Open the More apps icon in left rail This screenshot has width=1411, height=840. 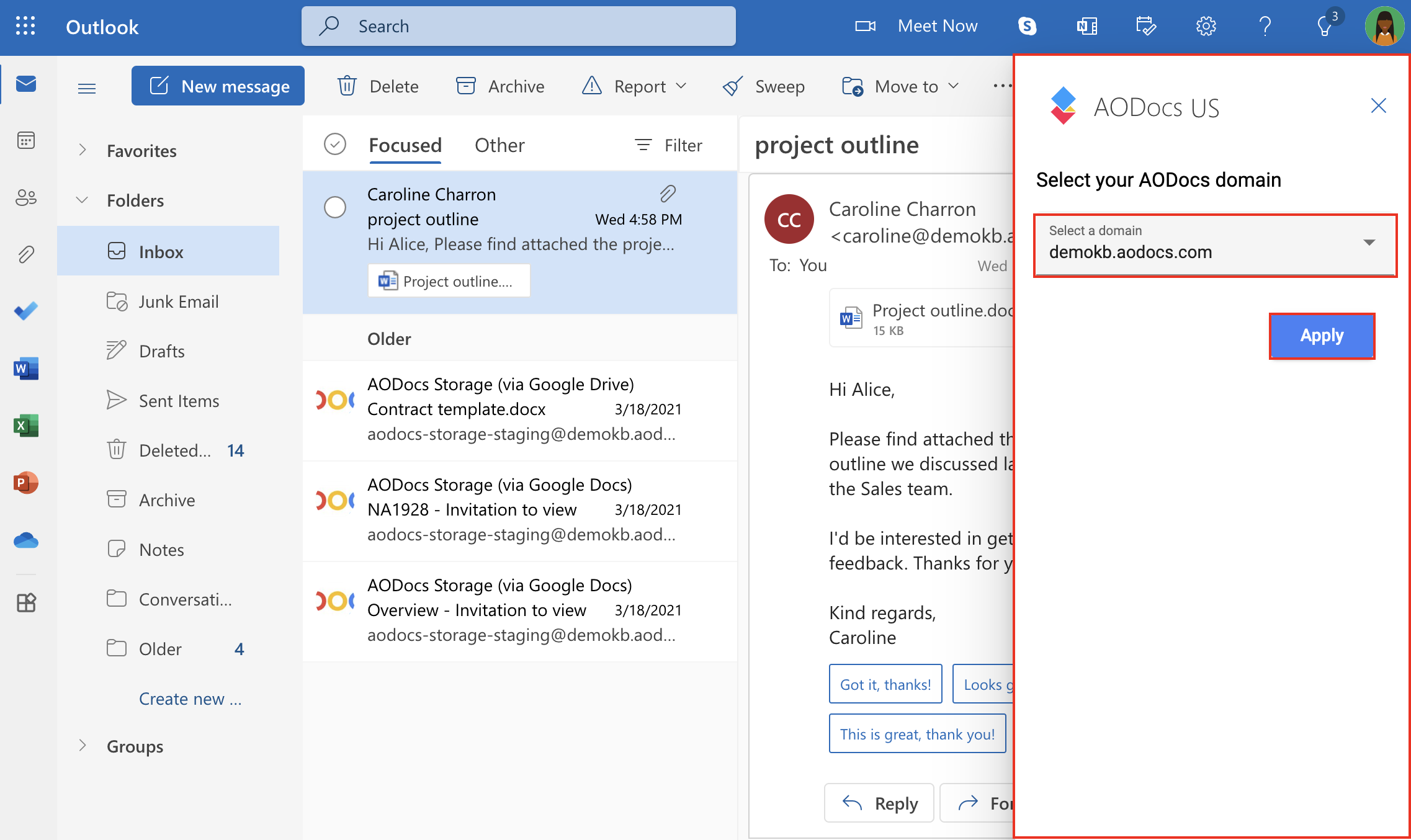[26, 602]
